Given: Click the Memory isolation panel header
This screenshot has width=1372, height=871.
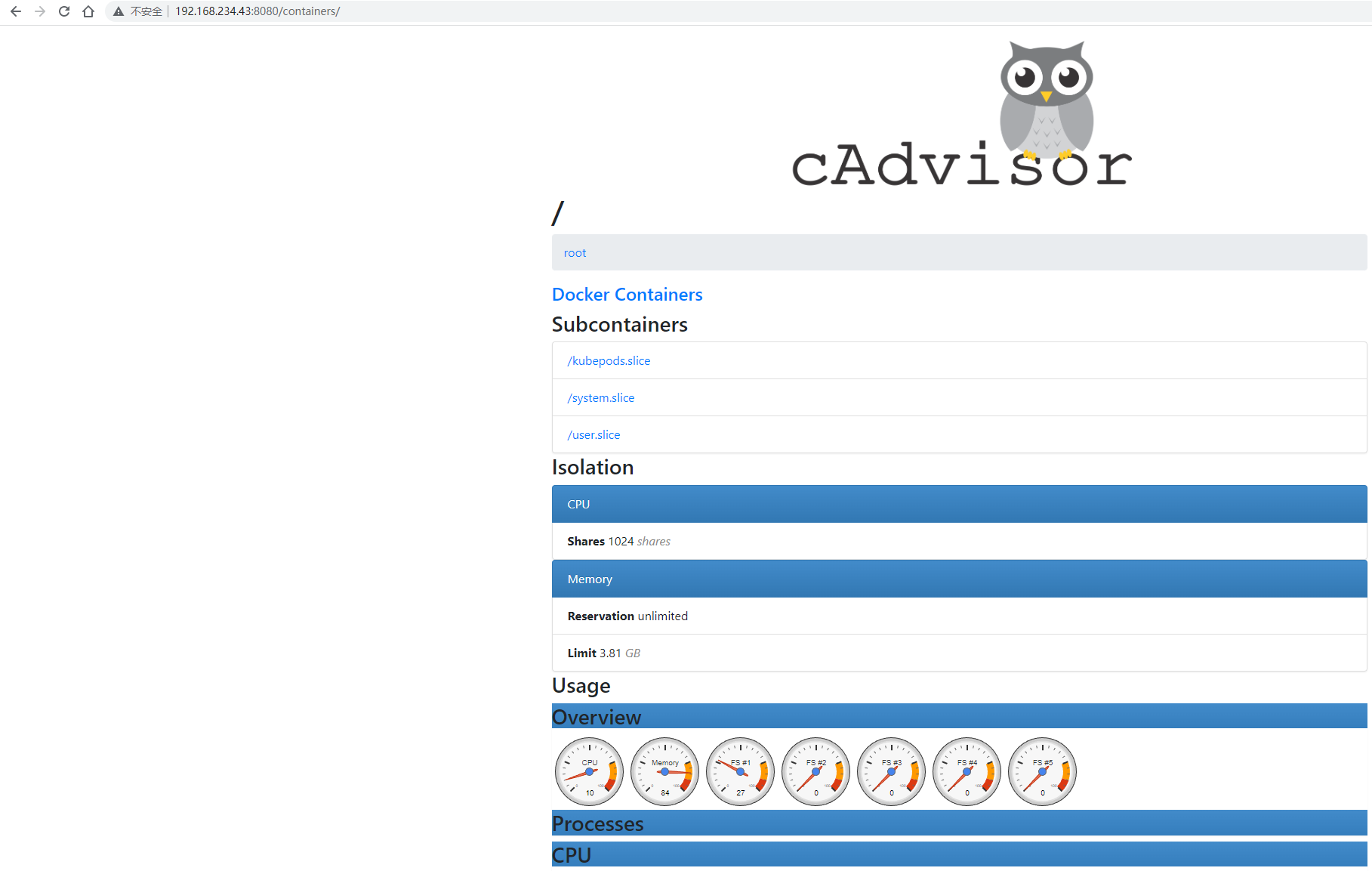Looking at the screenshot, I should tap(959, 579).
